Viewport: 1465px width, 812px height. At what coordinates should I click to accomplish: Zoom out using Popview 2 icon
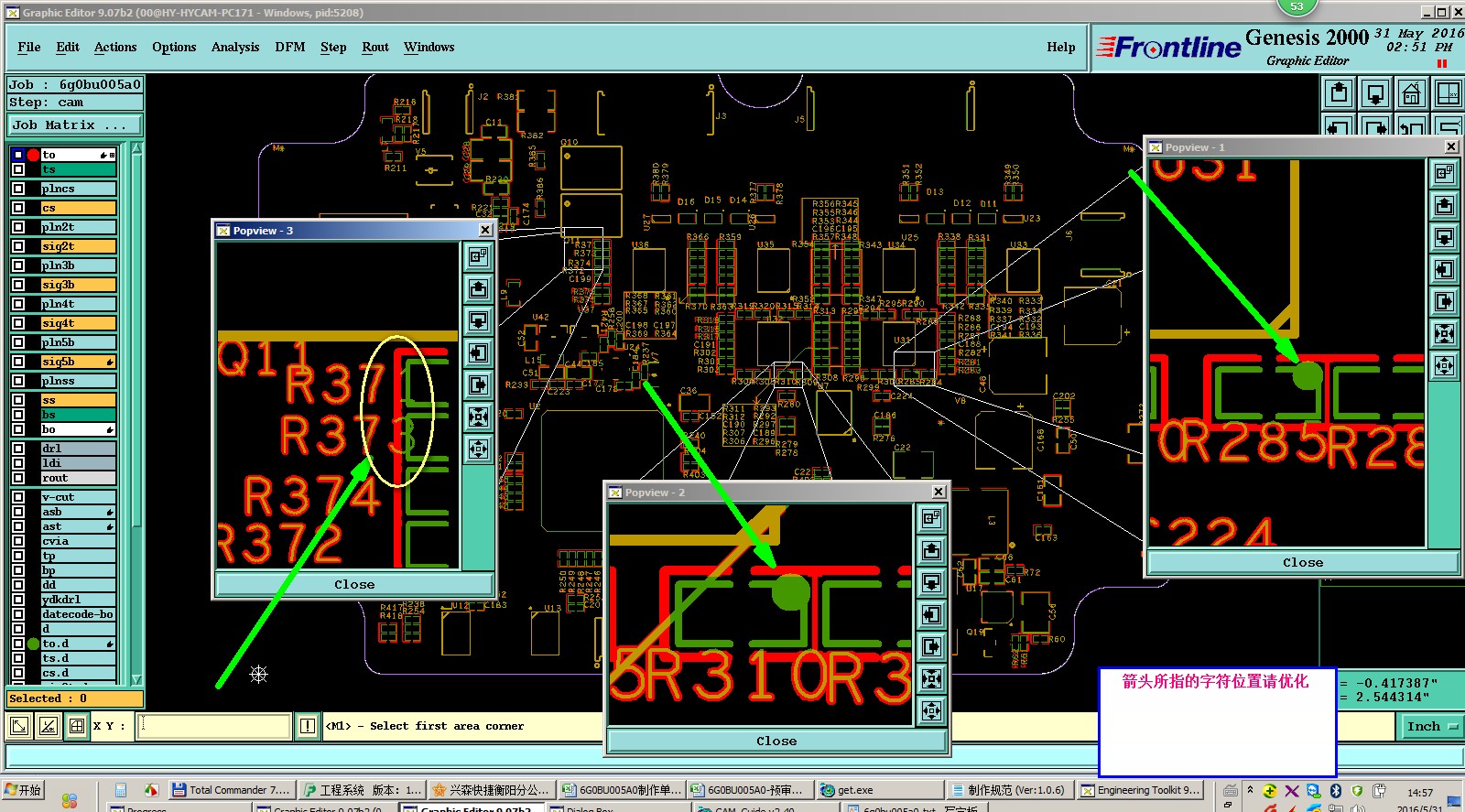[x=931, y=710]
